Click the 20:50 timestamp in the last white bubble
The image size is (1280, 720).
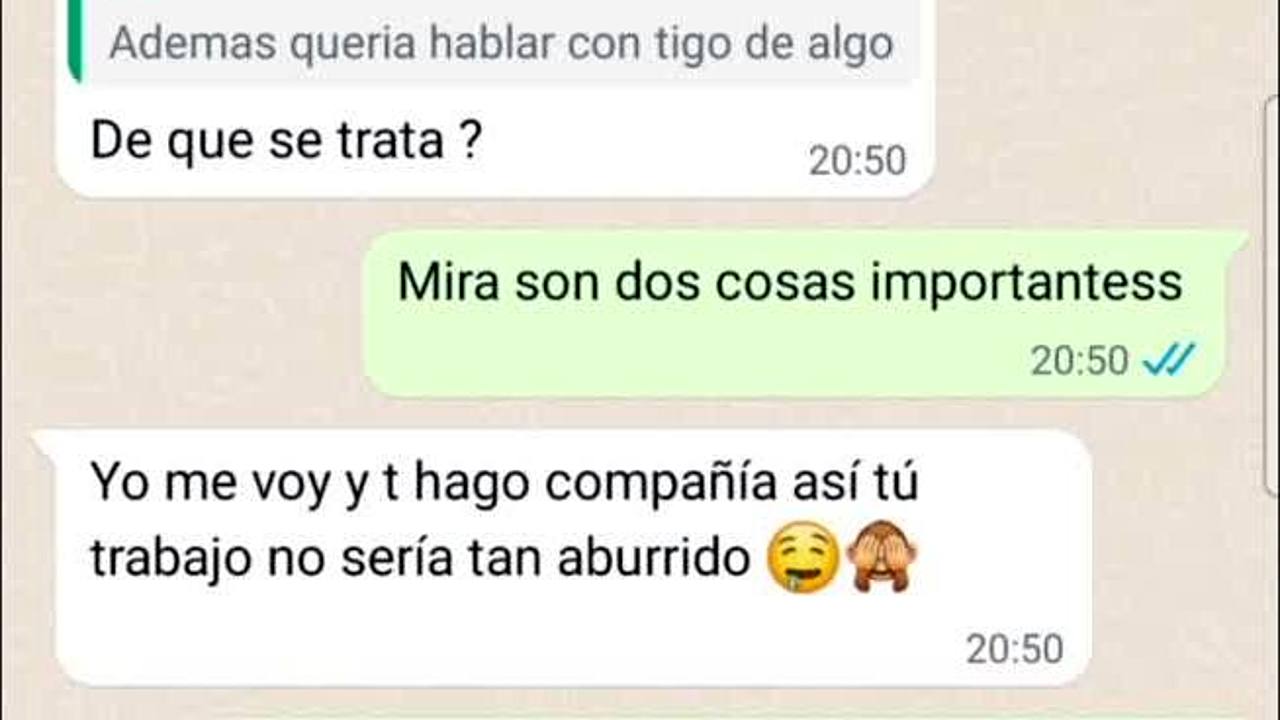1014,649
